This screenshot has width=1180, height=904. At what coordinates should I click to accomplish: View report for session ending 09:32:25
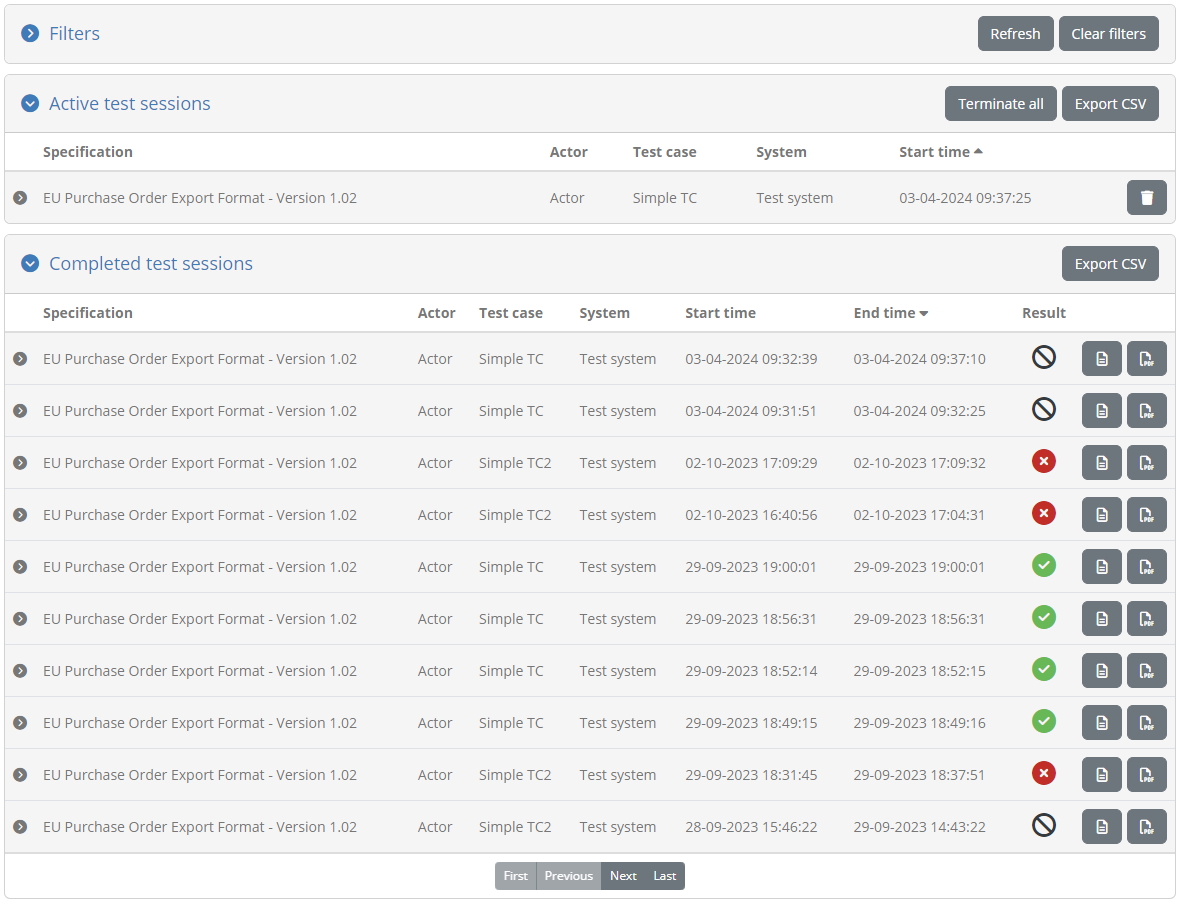click(x=1102, y=411)
